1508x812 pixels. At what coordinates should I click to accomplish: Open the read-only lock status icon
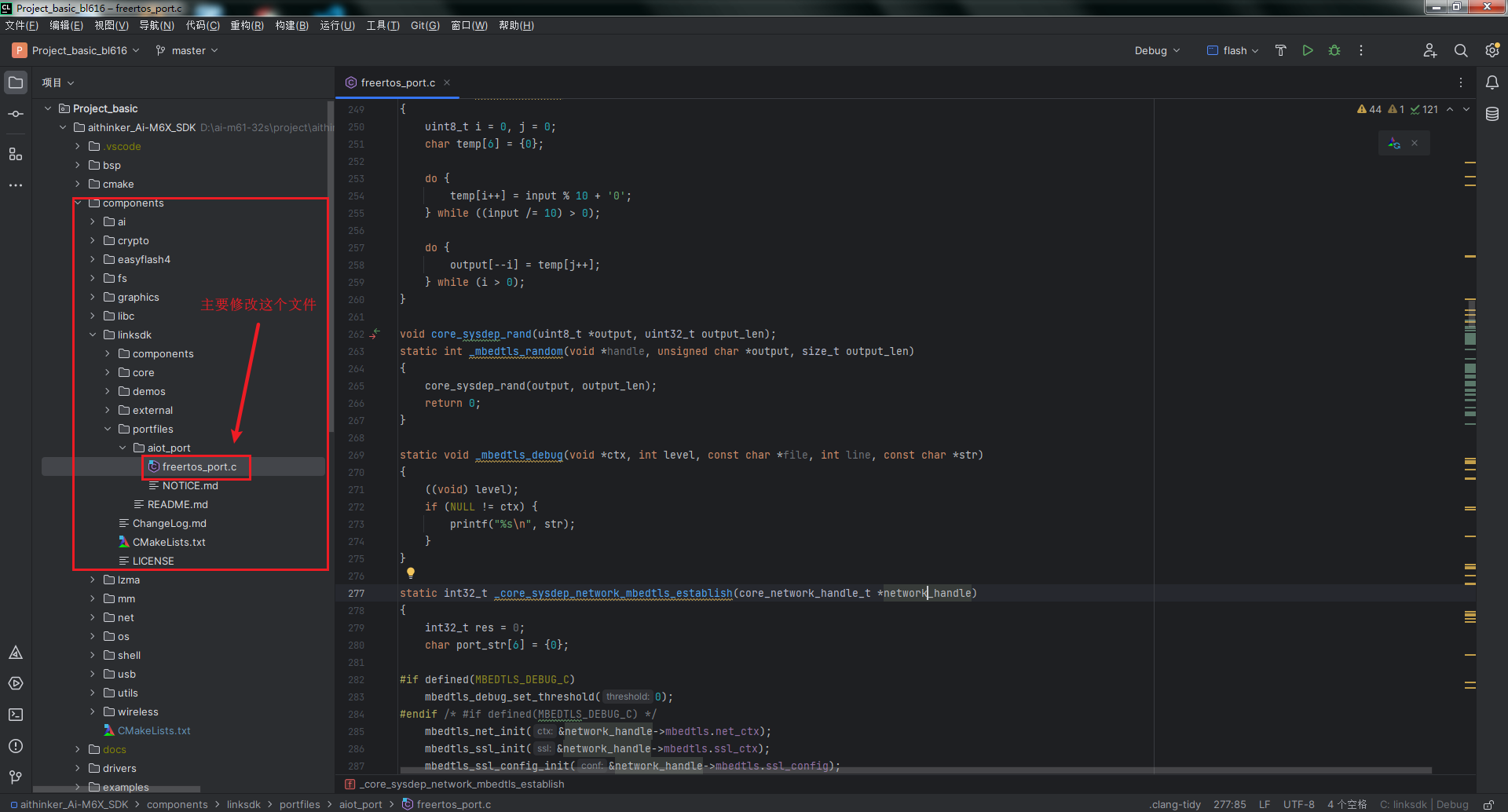pyautogui.click(x=1488, y=804)
